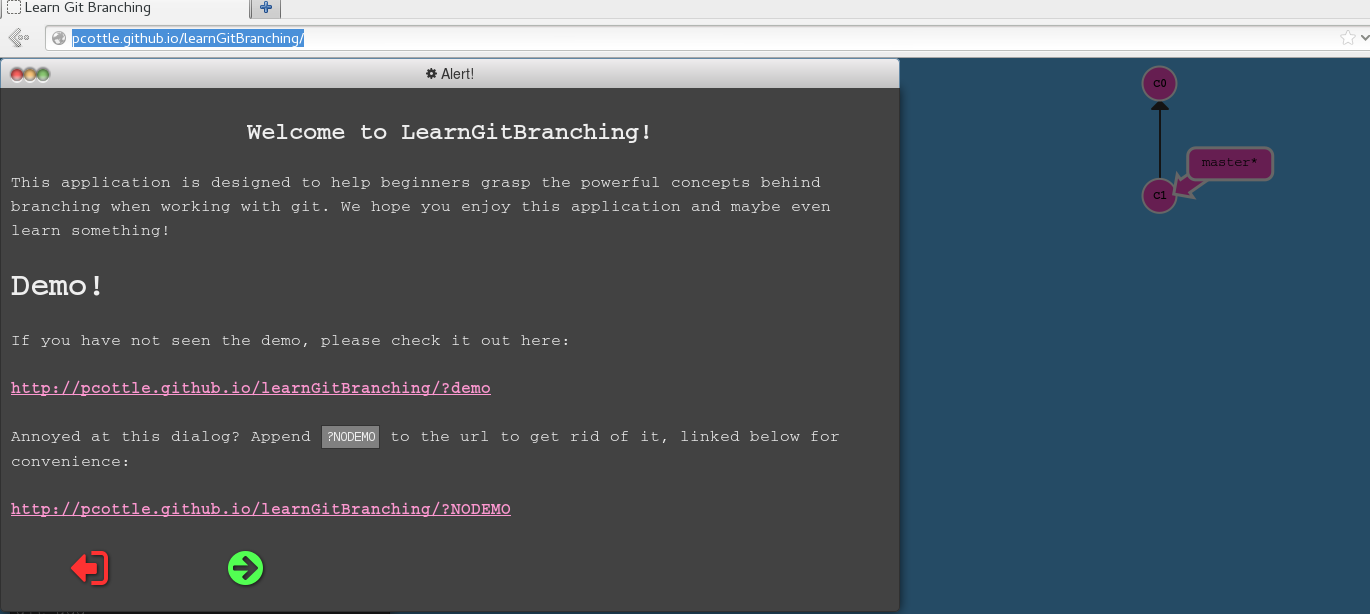Click the green dot on Alert dialog

click(x=43, y=74)
